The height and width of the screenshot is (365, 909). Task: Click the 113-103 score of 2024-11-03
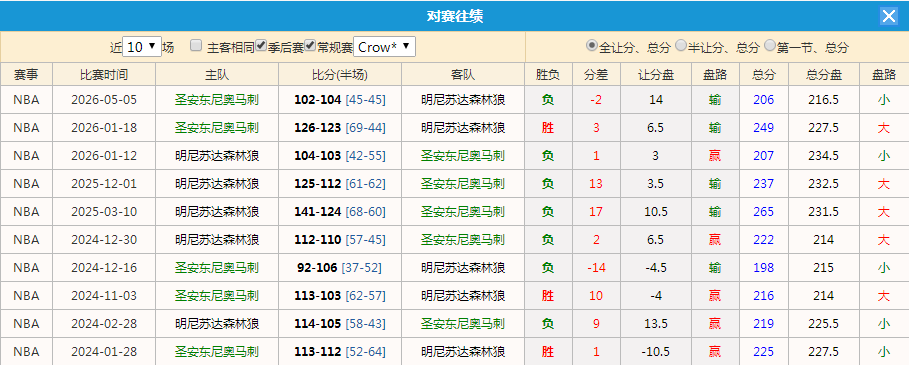(x=318, y=295)
